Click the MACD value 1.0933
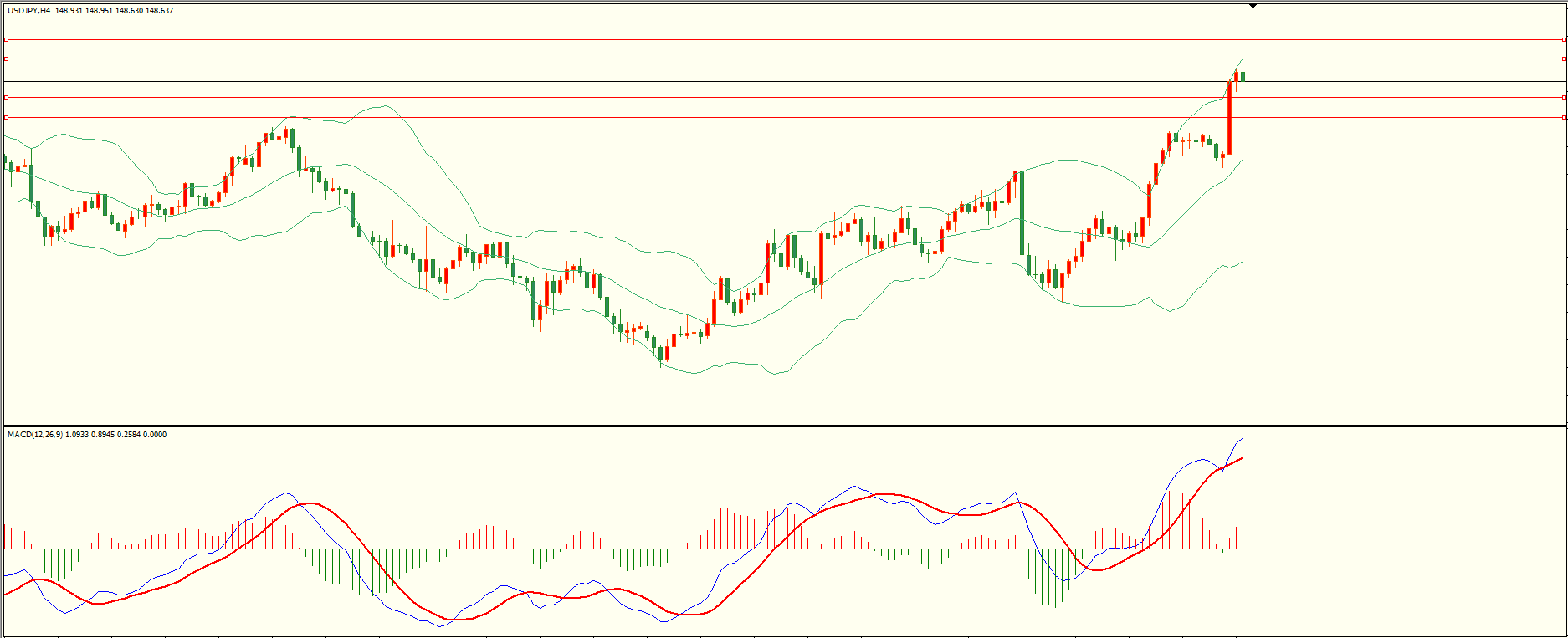Viewport: 1568px width, 638px height. (78, 435)
